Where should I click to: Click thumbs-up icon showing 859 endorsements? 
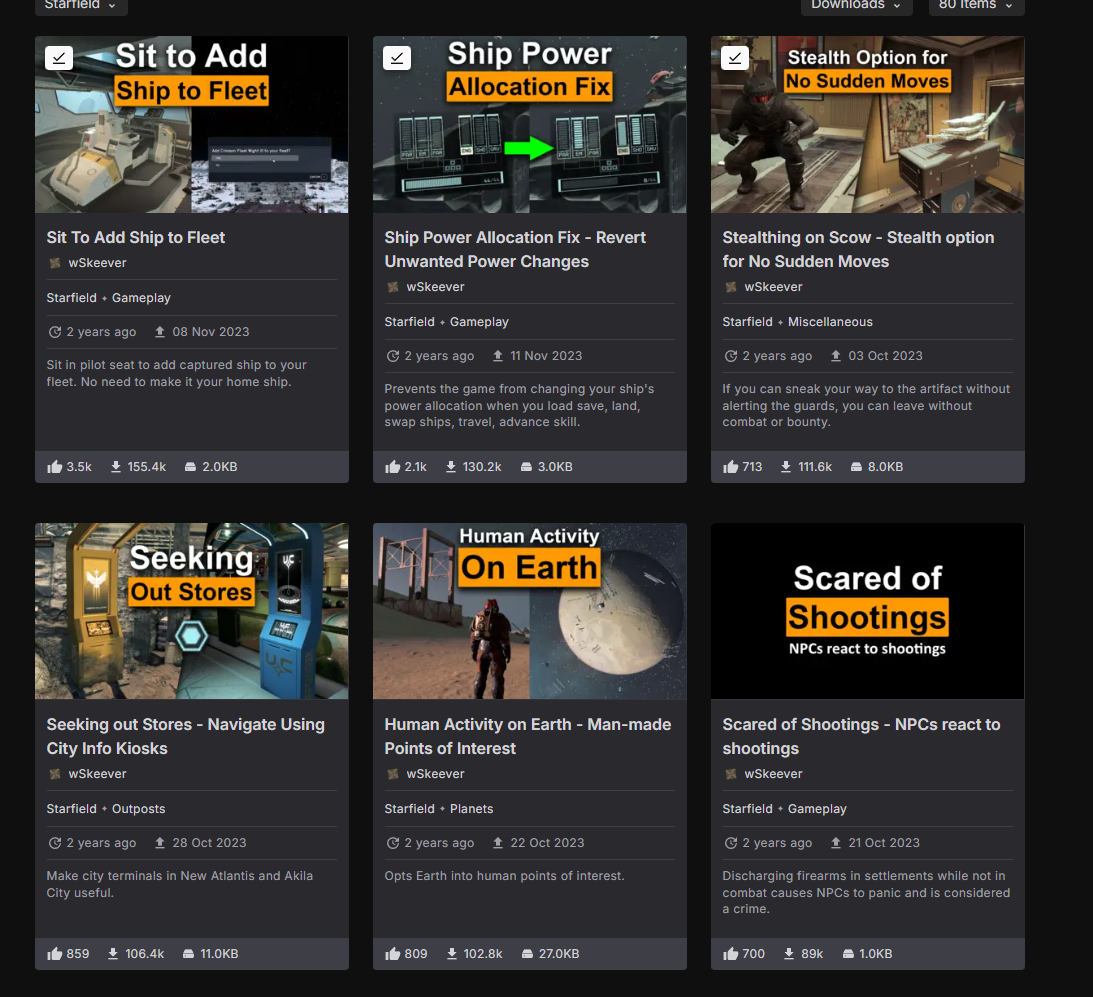54,954
